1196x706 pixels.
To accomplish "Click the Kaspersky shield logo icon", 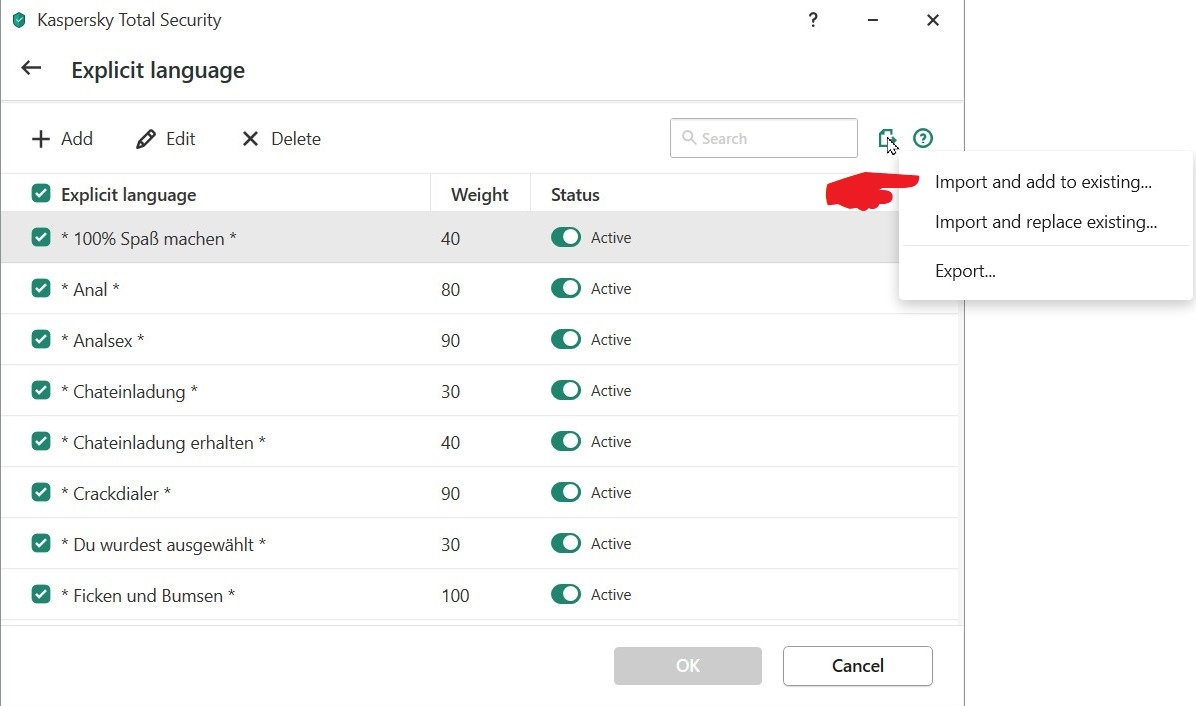I will [19, 20].
